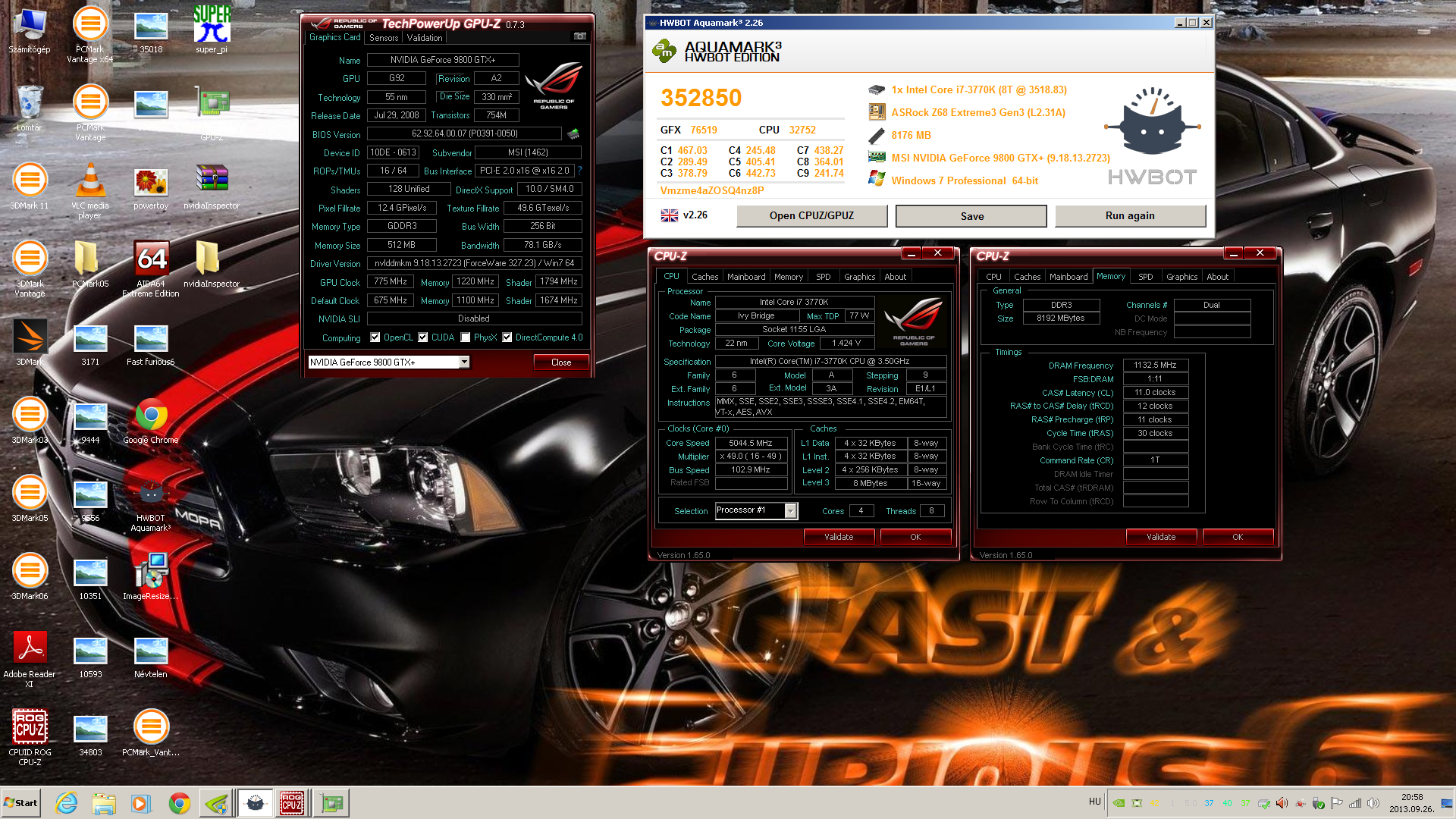
Task: Click the Core Speed value 5044.5 MHz
Action: tap(750, 443)
